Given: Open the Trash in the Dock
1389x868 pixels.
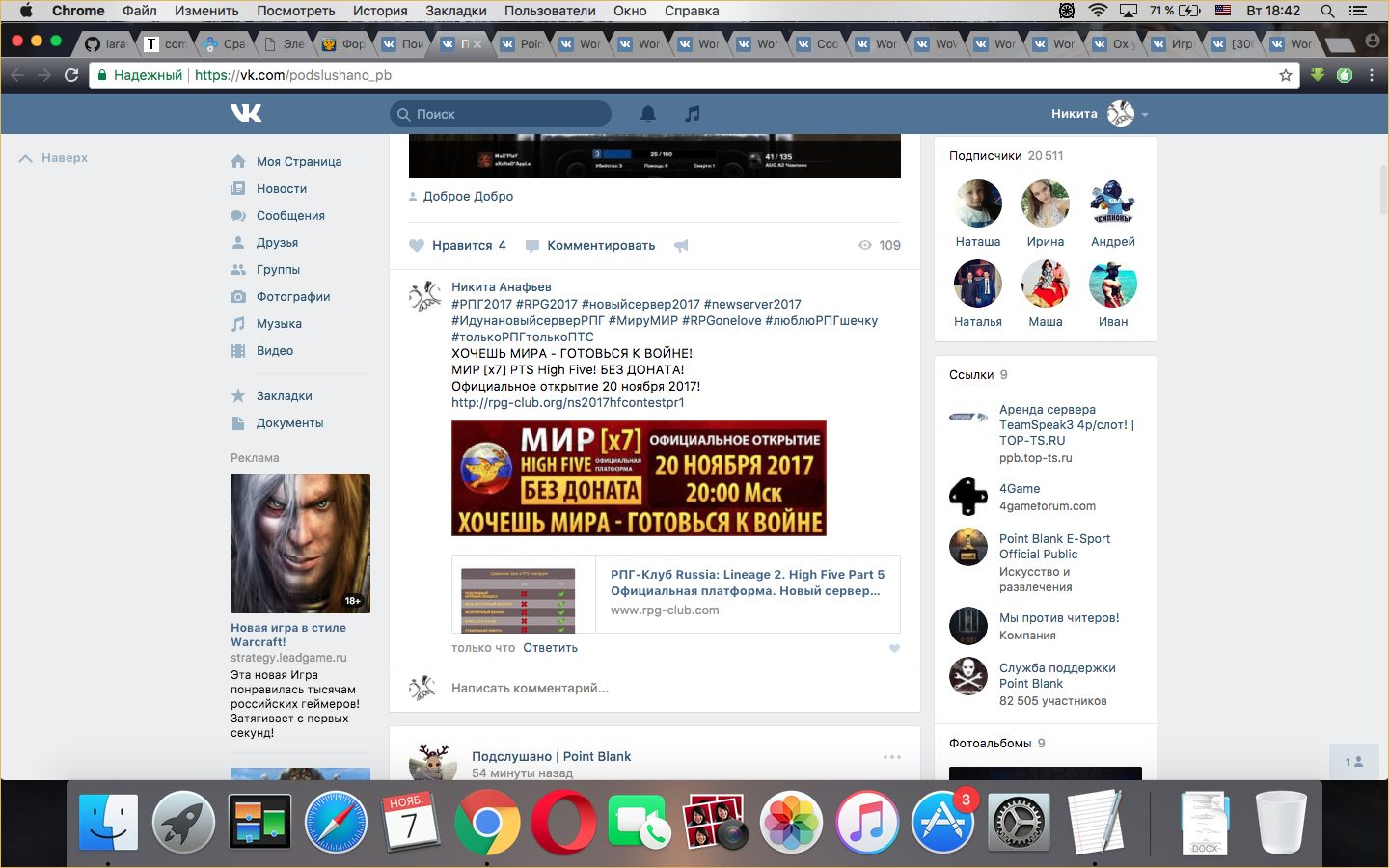Looking at the screenshot, I should coord(1281,822).
